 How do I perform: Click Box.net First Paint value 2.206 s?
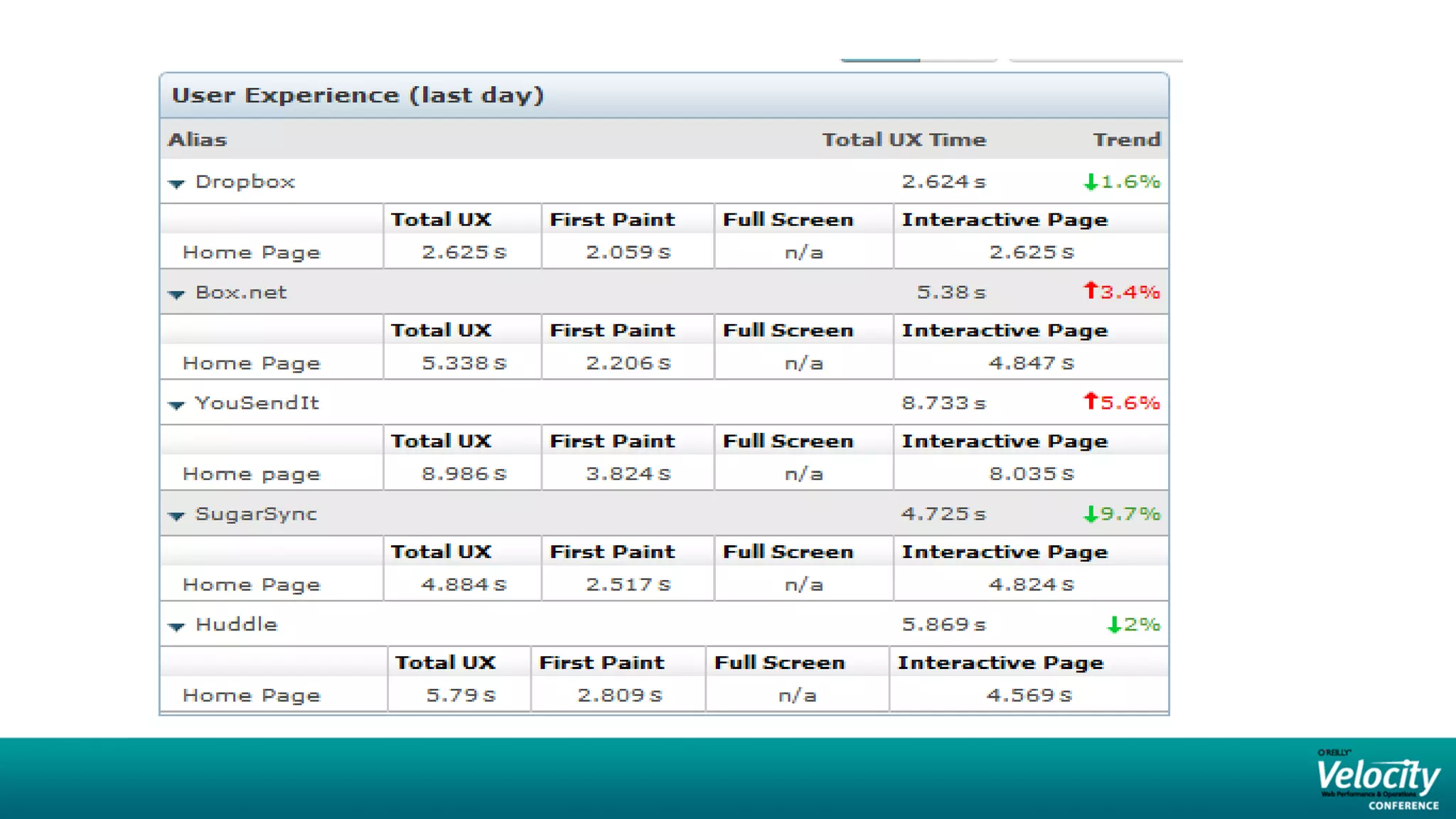coord(628,363)
